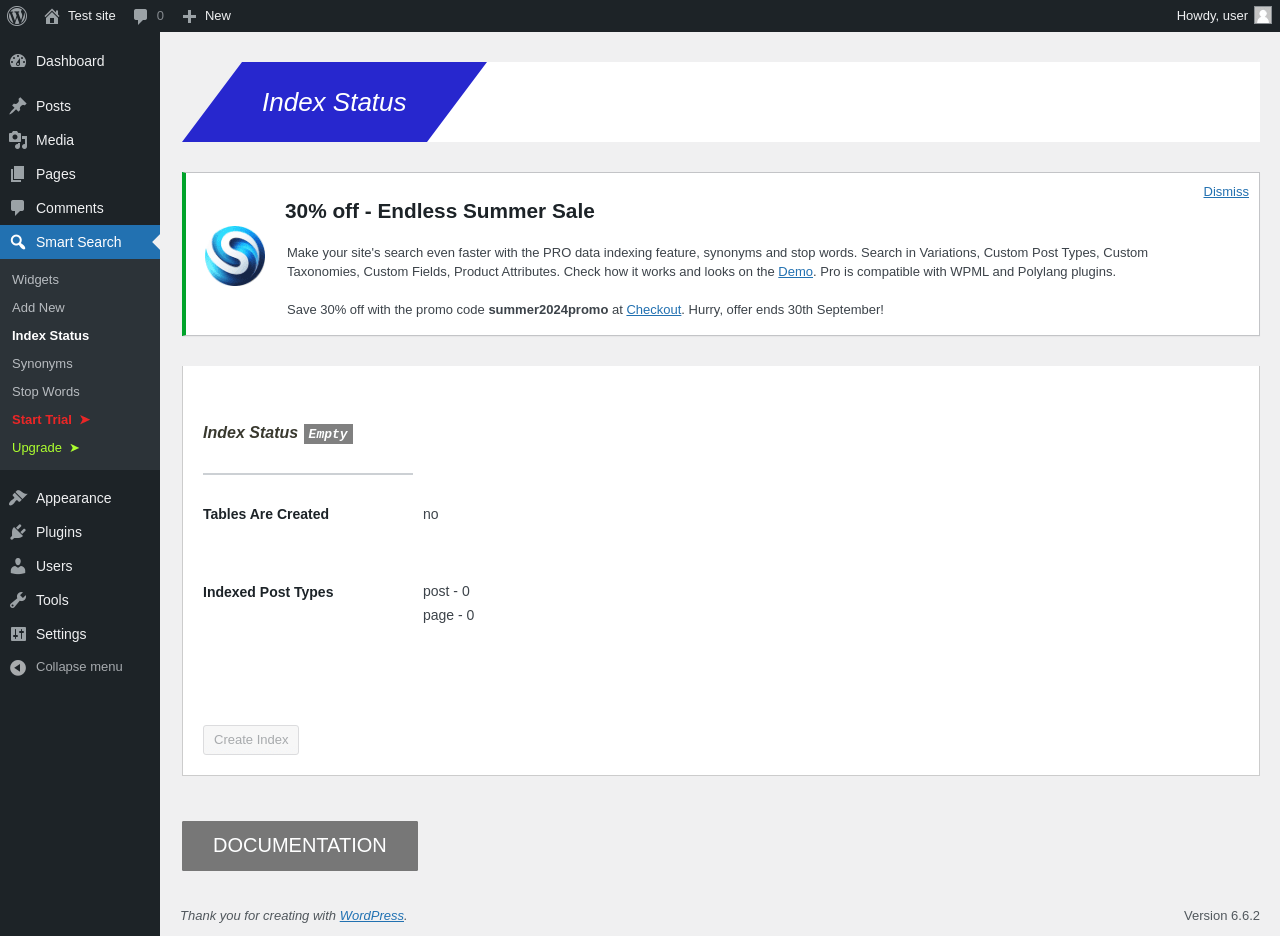The height and width of the screenshot is (936, 1280).
Task: Click the Posts pushpin icon
Action: (x=18, y=106)
